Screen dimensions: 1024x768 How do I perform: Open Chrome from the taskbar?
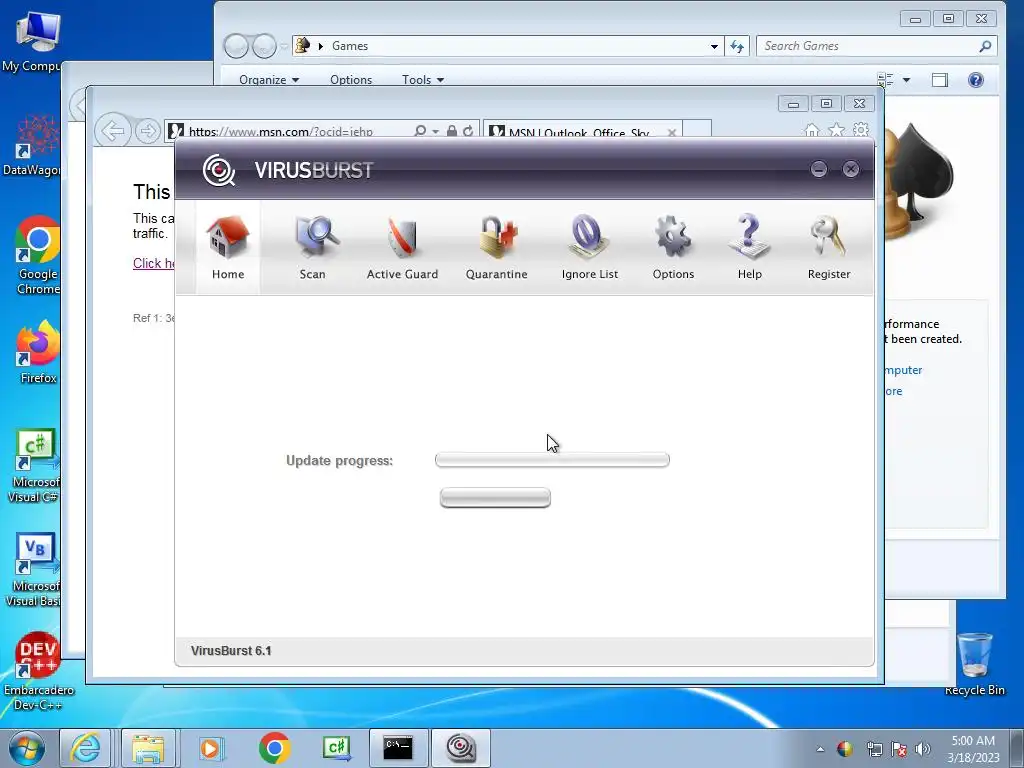[x=274, y=748]
